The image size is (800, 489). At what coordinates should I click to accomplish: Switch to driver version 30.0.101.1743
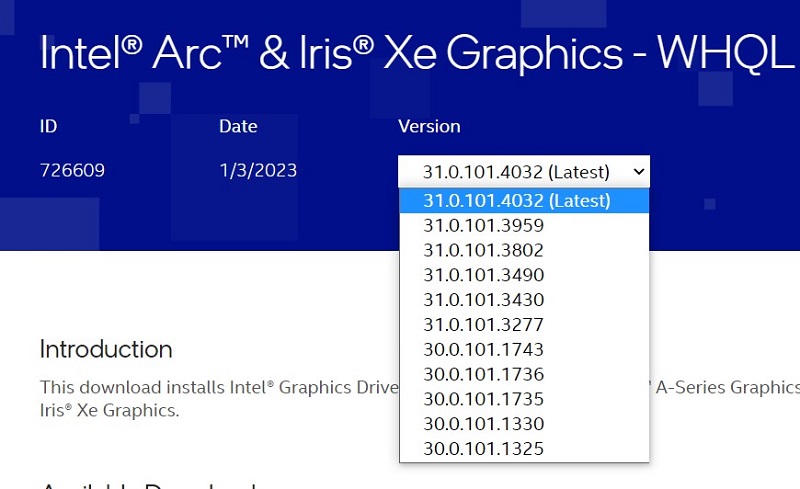coord(483,350)
